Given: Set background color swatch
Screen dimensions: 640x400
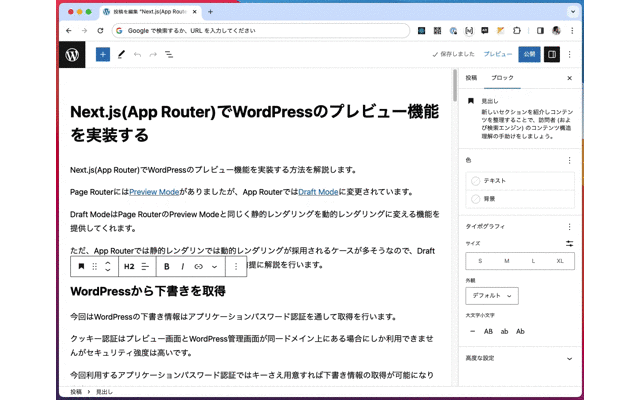Looking at the screenshot, I should [520, 199].
